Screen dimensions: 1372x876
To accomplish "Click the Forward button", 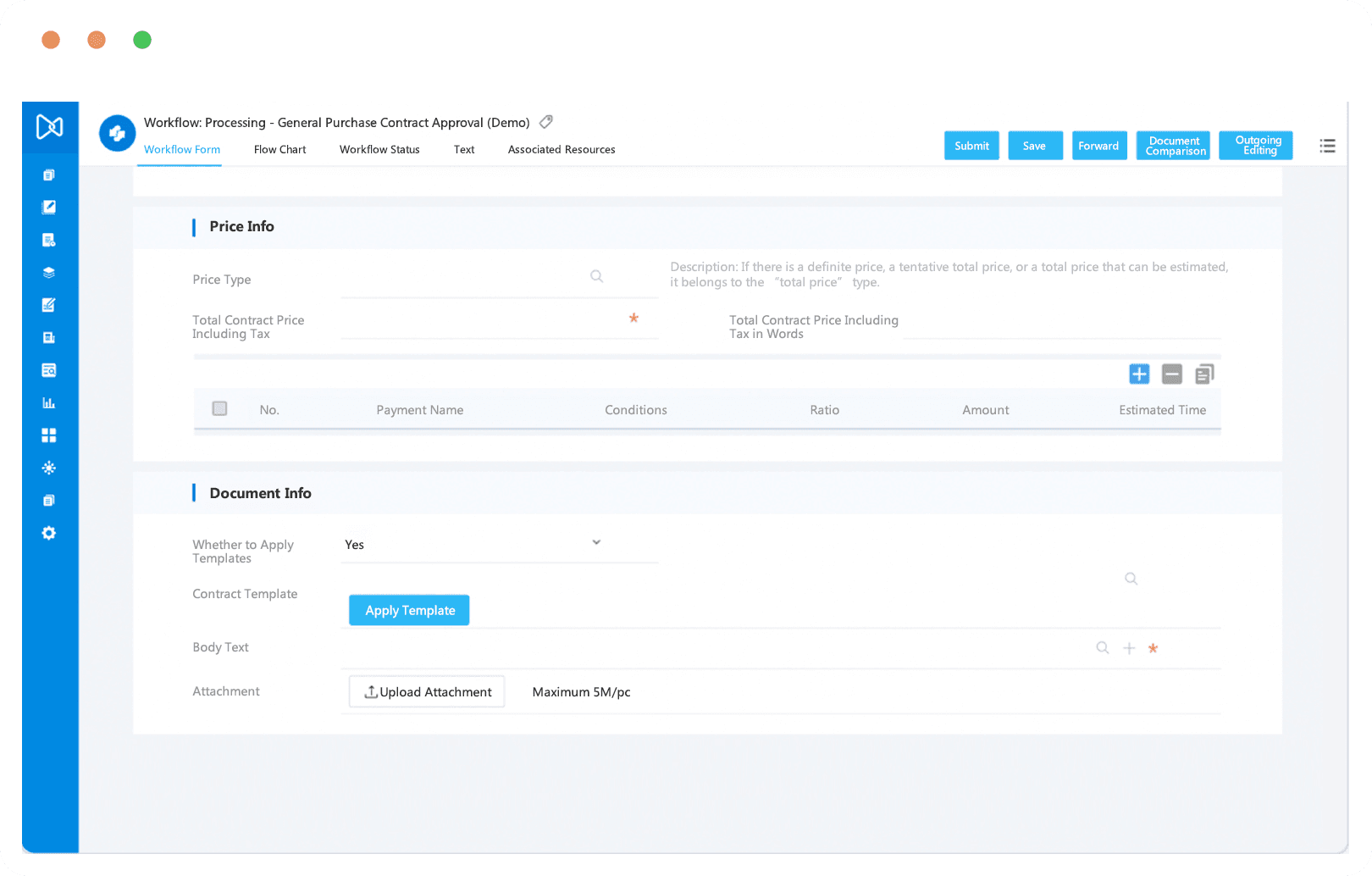I will click(x=1099, y=146).
